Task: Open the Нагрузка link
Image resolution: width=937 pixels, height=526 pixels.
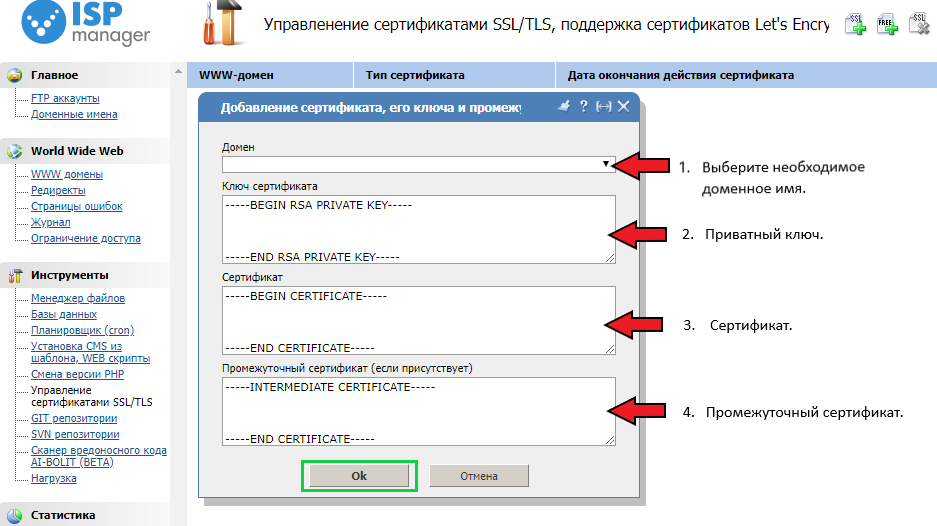Action: pyautogui.click(x=54, y=478)
